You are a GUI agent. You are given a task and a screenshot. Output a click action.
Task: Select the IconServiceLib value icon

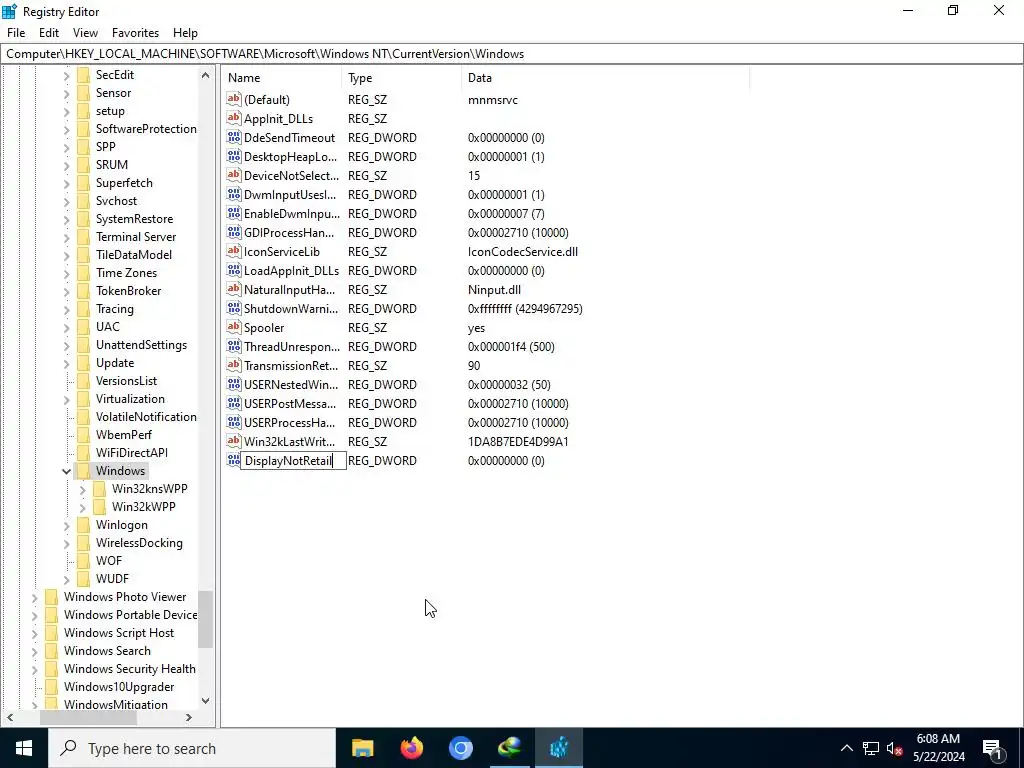(x=234, y=251)
